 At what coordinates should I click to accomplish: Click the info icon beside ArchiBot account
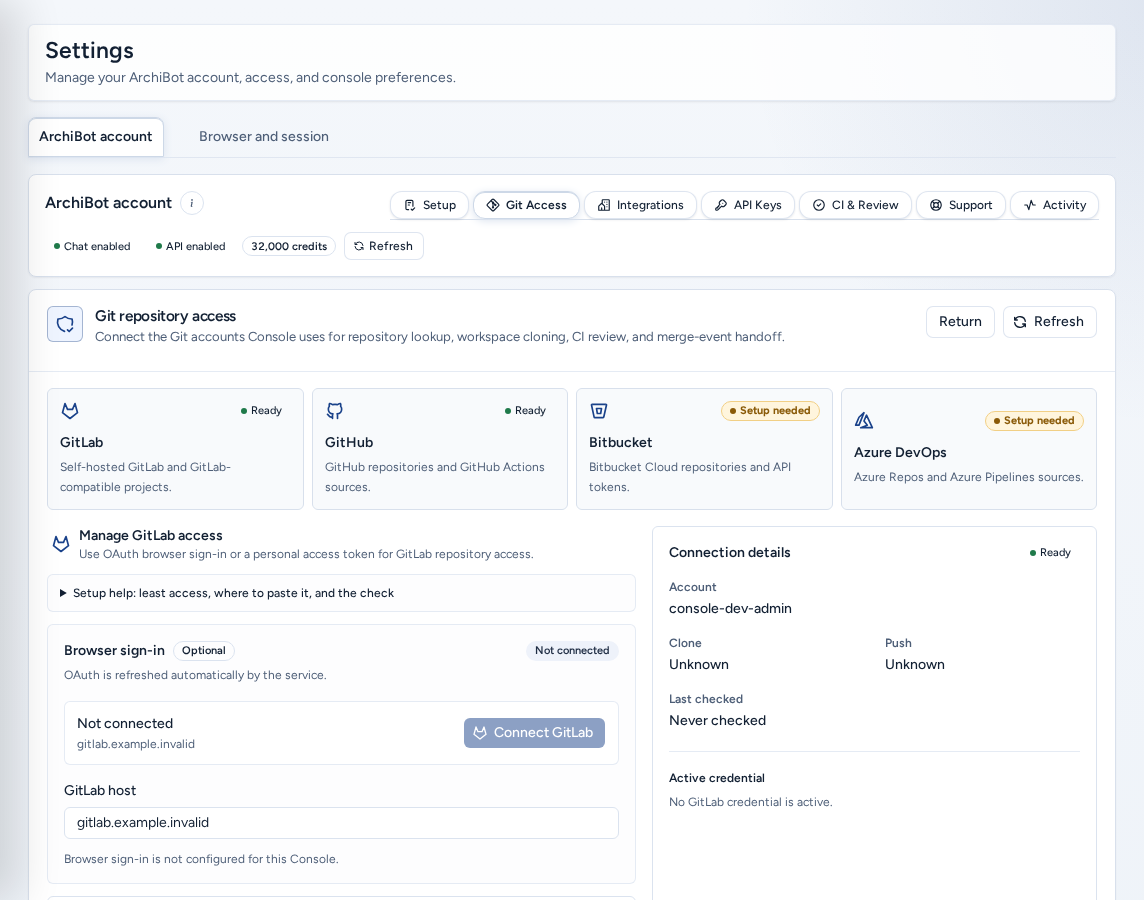click(192, 203)
